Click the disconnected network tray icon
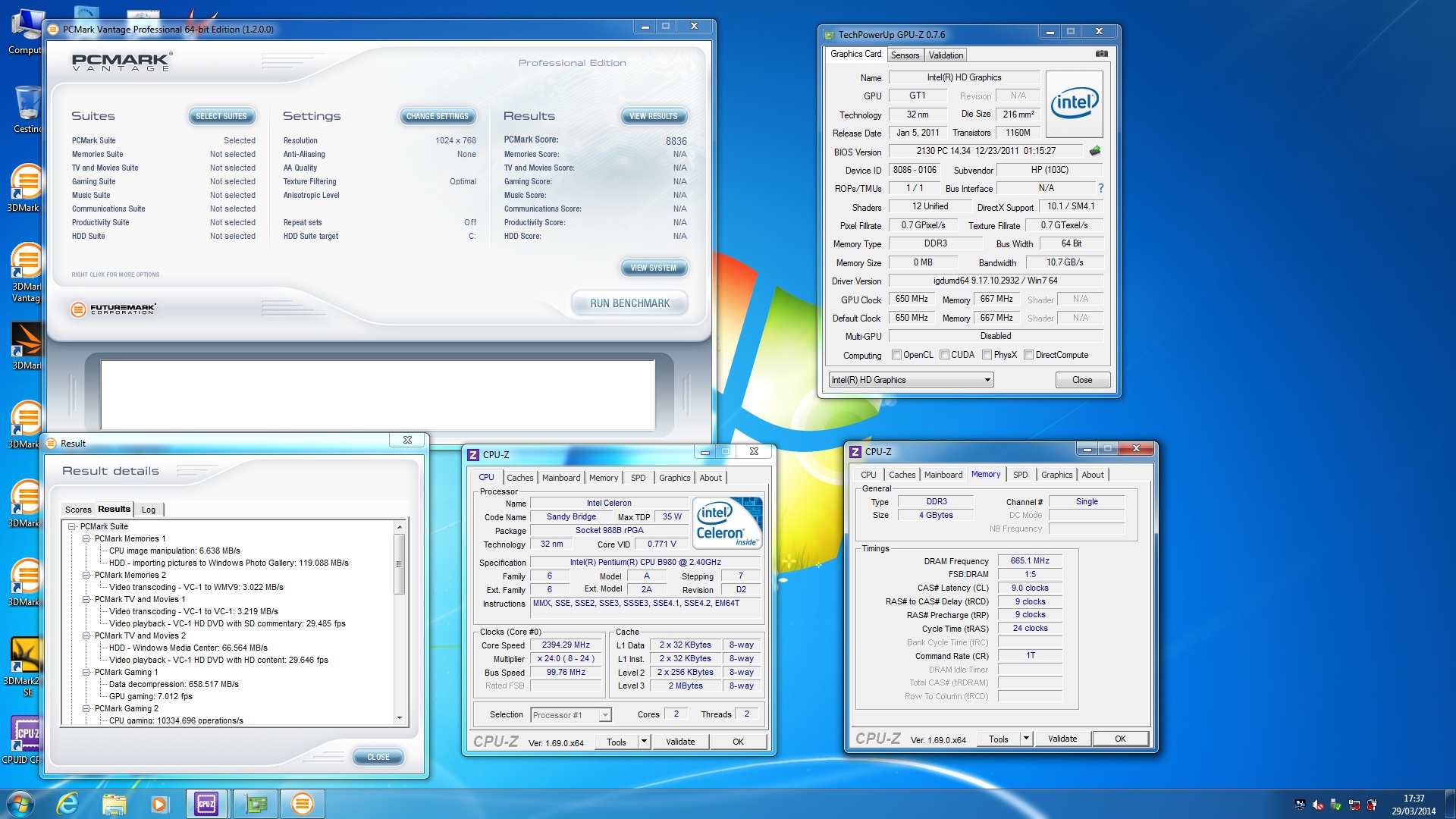The image size is (1456, 819). pos(1354,805)
